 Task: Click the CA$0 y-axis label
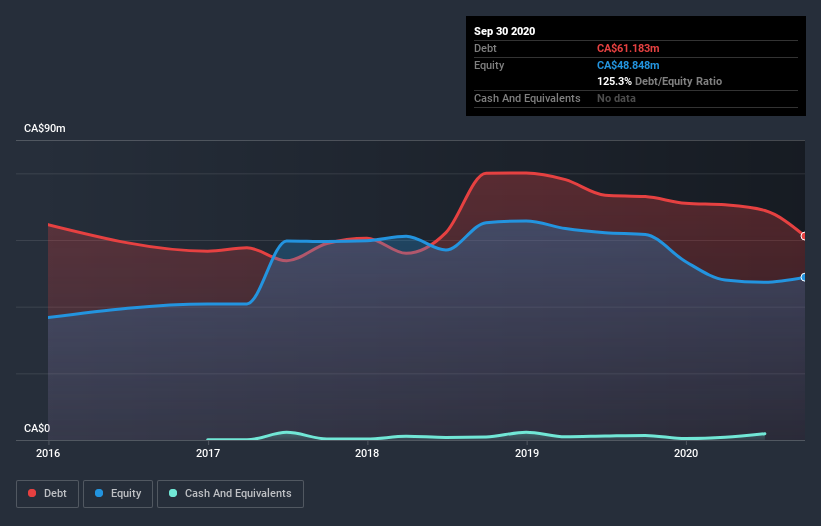[37, 428]
